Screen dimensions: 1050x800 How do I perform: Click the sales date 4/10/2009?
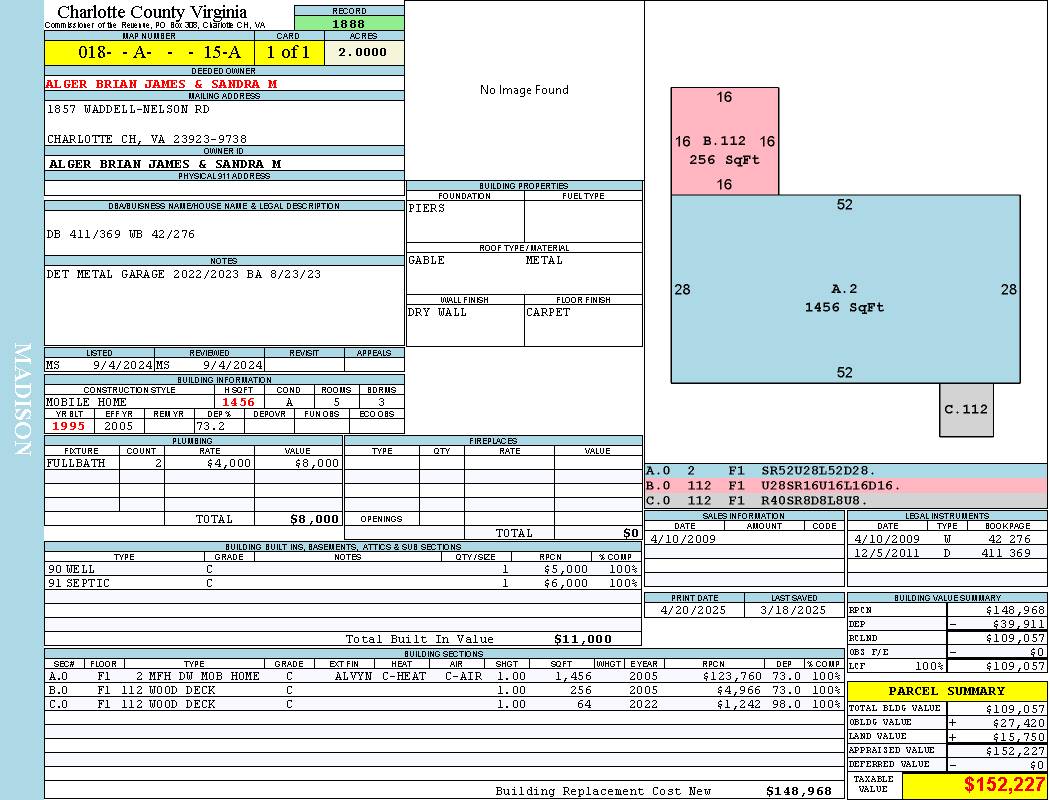[x=682, y=539]
